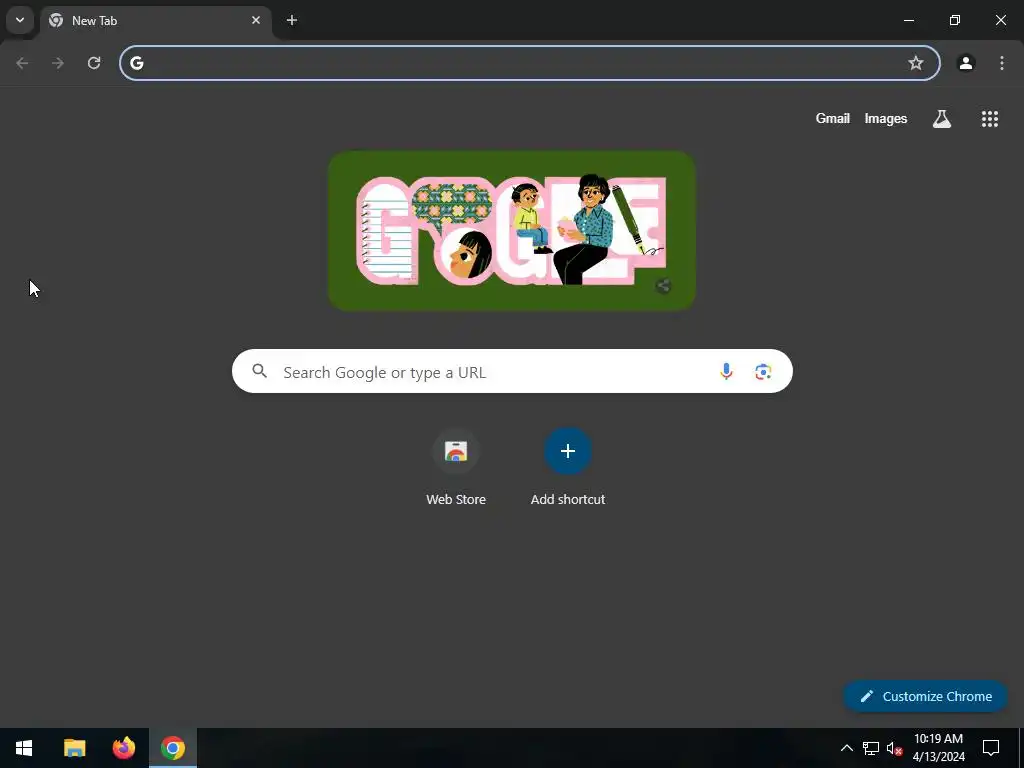Search by image with Google Lens
This screenshot has height=768, width=1024.
click(763, 372)
